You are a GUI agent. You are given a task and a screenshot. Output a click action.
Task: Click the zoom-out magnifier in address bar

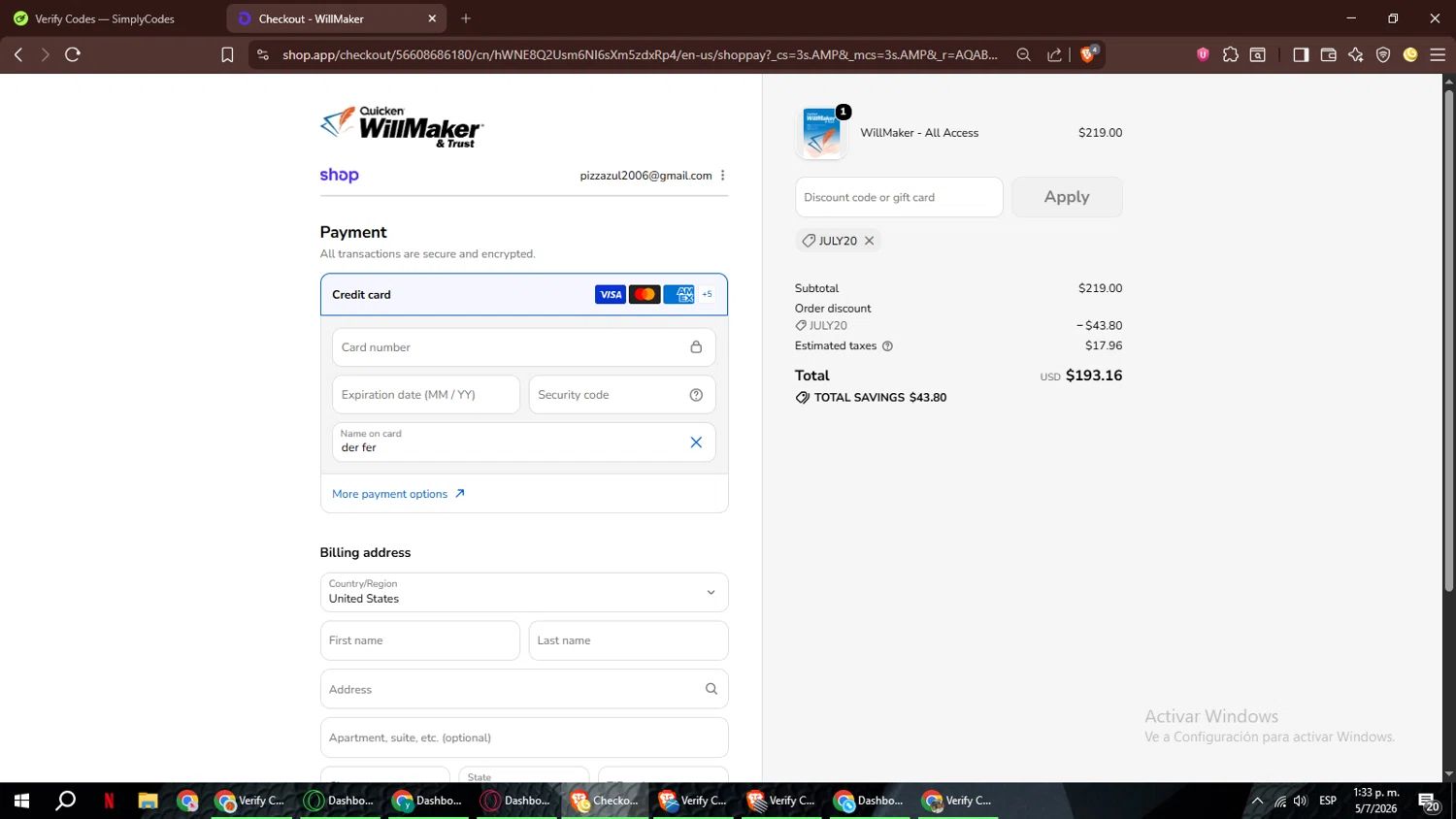pos(1023,54)
